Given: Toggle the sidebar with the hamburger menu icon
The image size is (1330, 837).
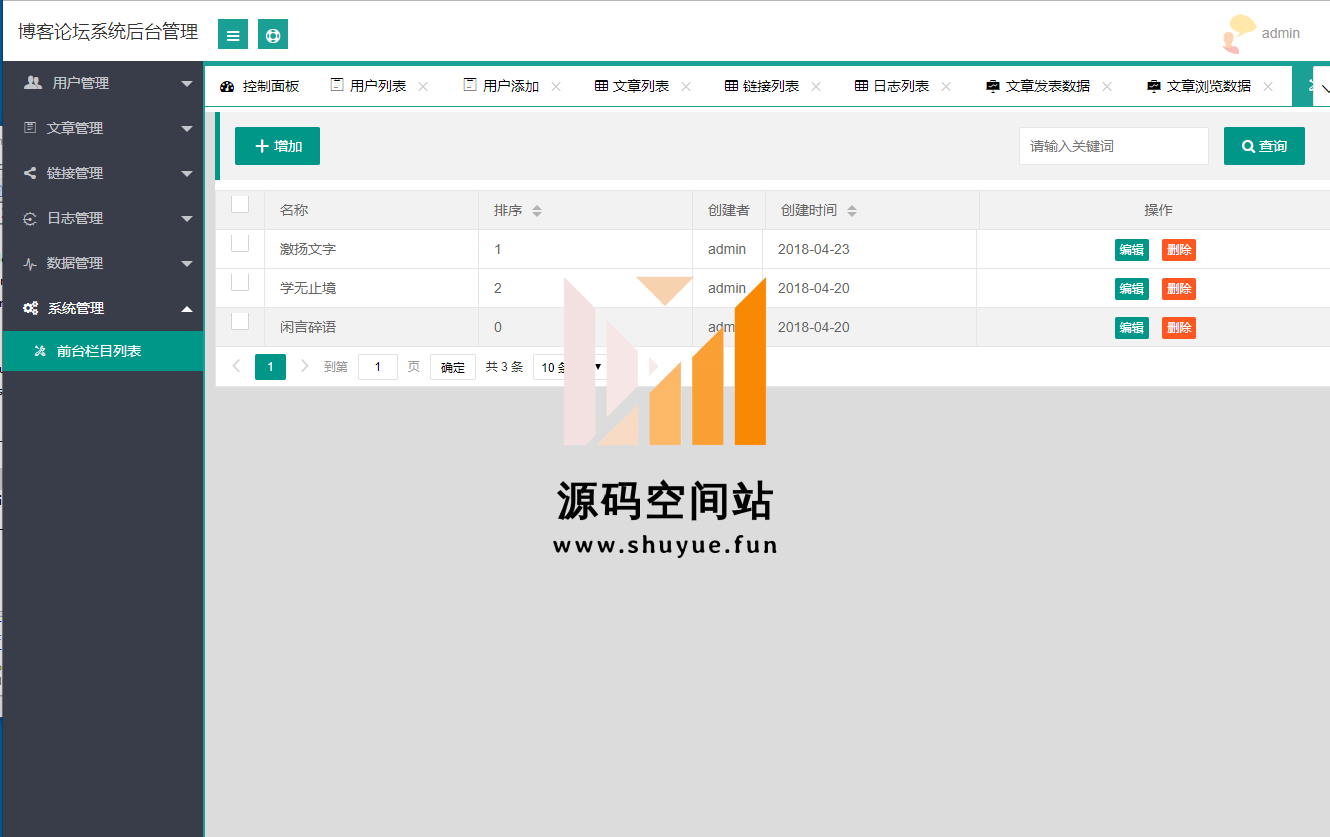Looking at the screenshot, I should 233,35.
